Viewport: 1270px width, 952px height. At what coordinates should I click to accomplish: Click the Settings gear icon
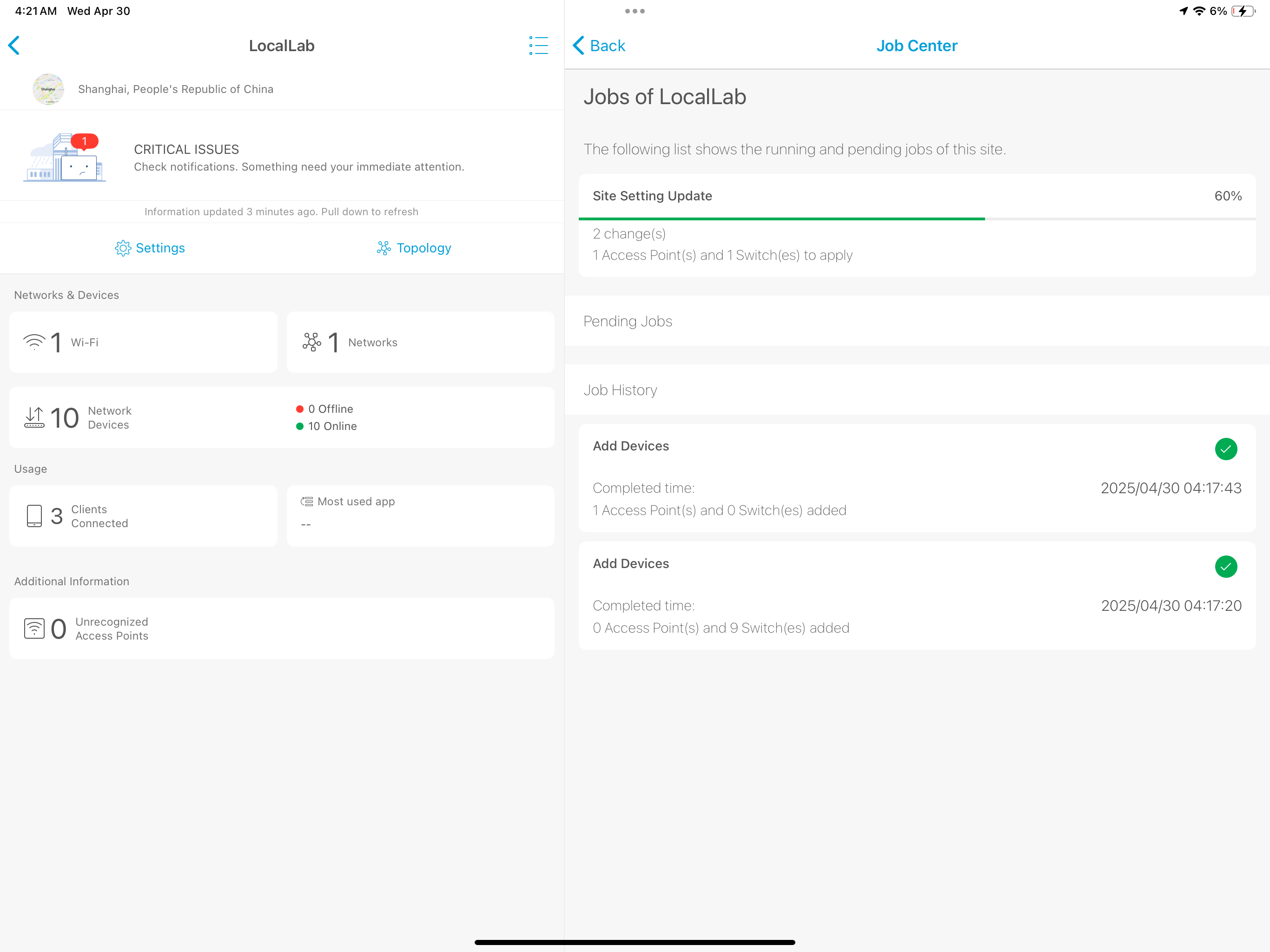coord(123,248)
